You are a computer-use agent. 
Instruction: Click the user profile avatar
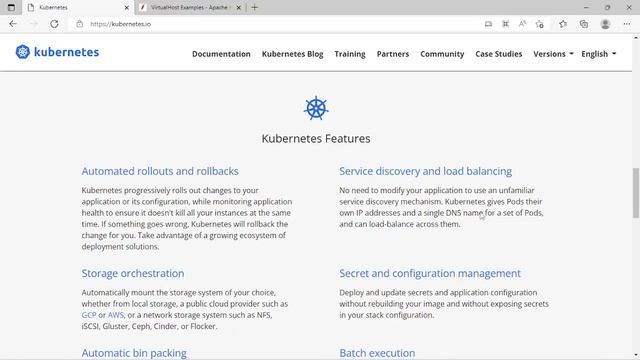[605, 24]
